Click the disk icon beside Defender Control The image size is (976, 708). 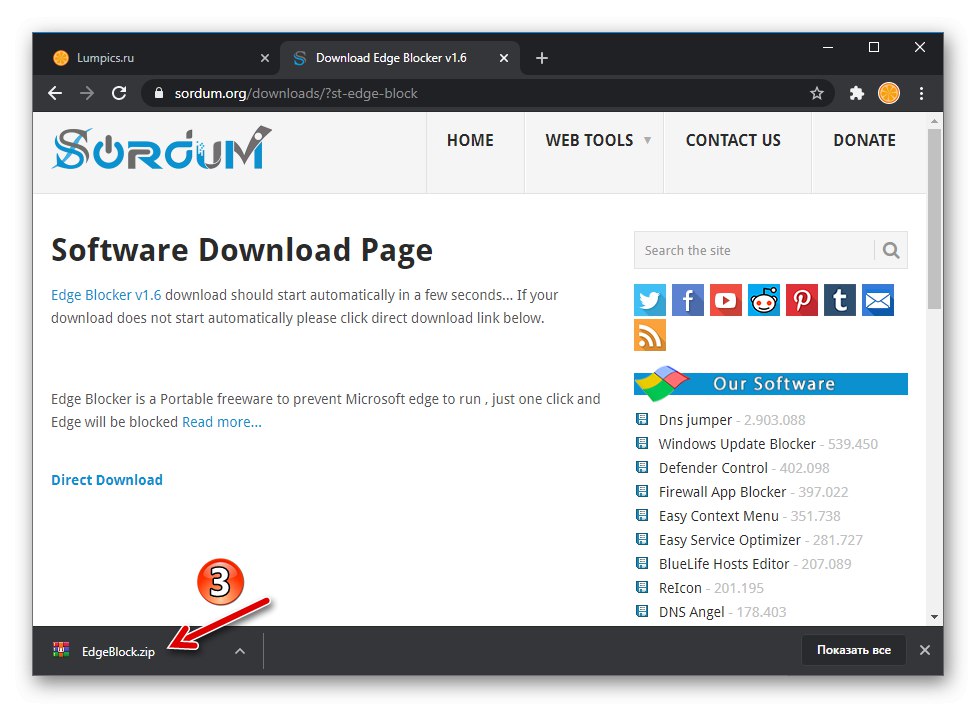coord(642,467)
